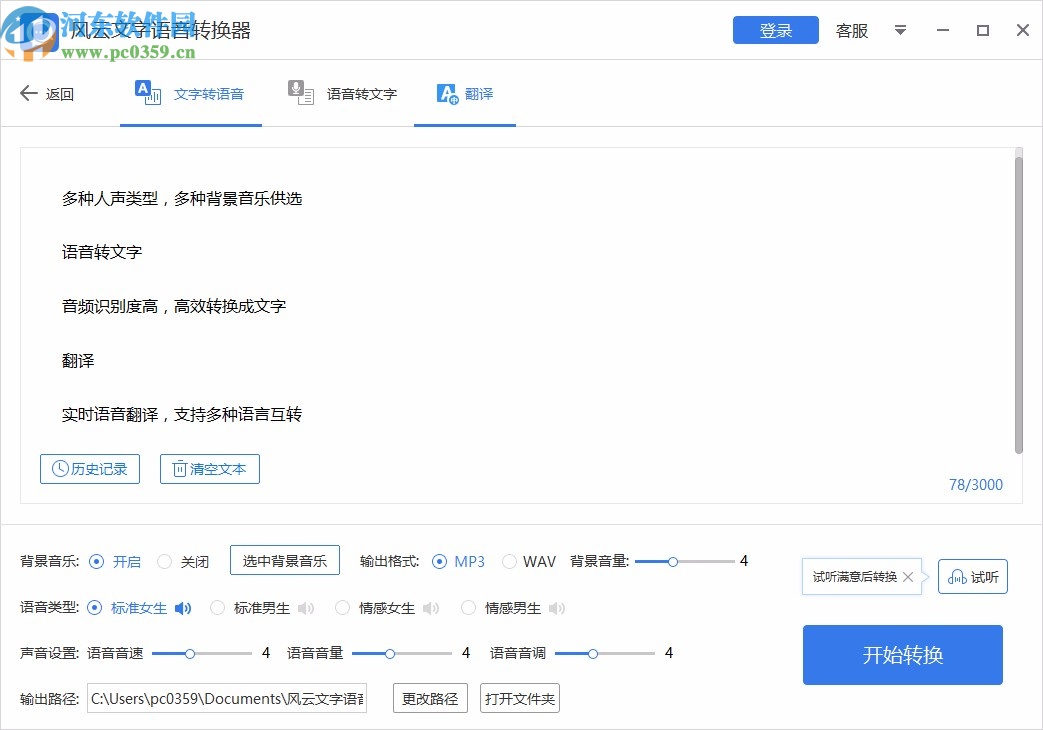Click the headphone 试听 preview icon
The width and height of the screenshot is (1043, 730).
[x=956, y=576]
